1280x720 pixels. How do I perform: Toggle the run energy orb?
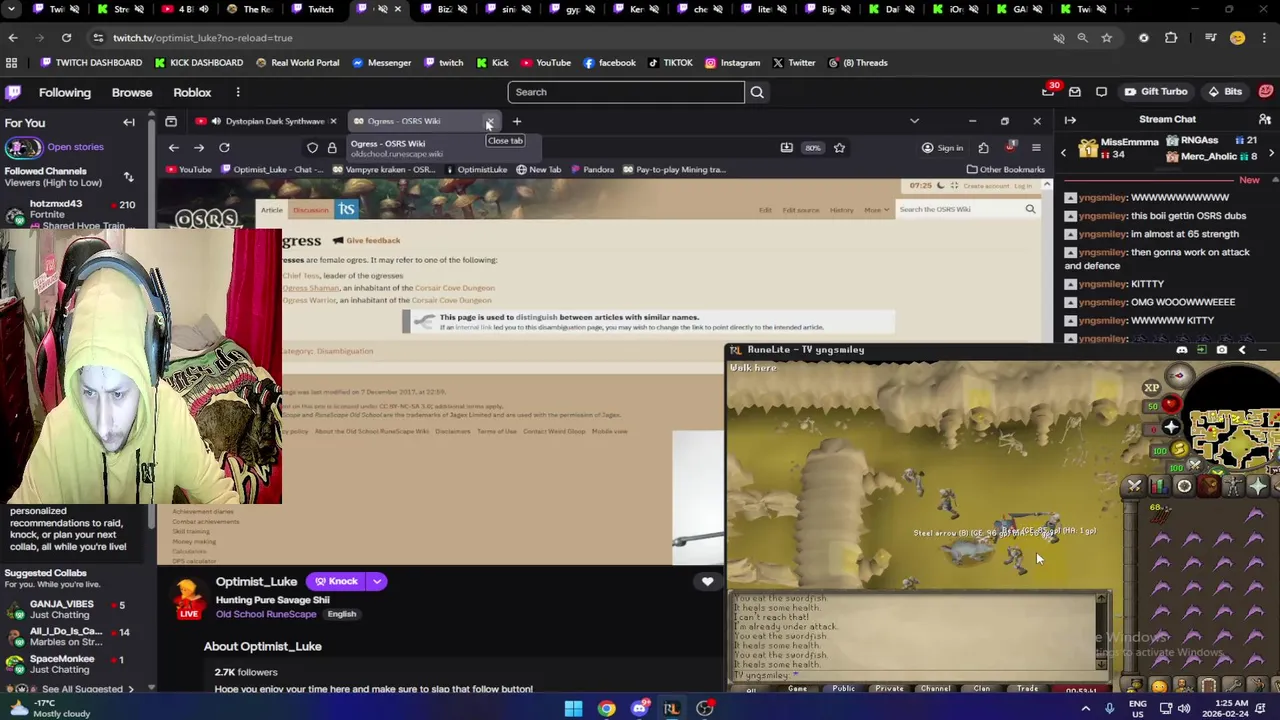(x=1180, y=451)
